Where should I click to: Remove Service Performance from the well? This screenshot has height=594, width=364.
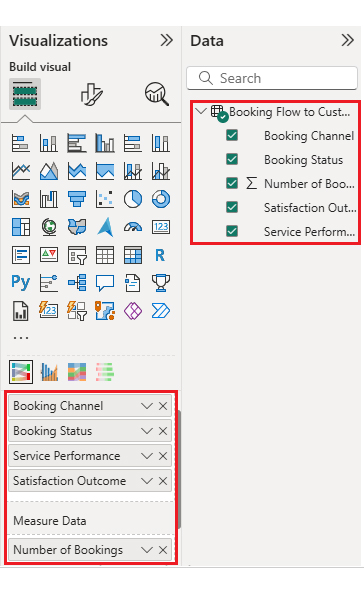pos(163,456)
